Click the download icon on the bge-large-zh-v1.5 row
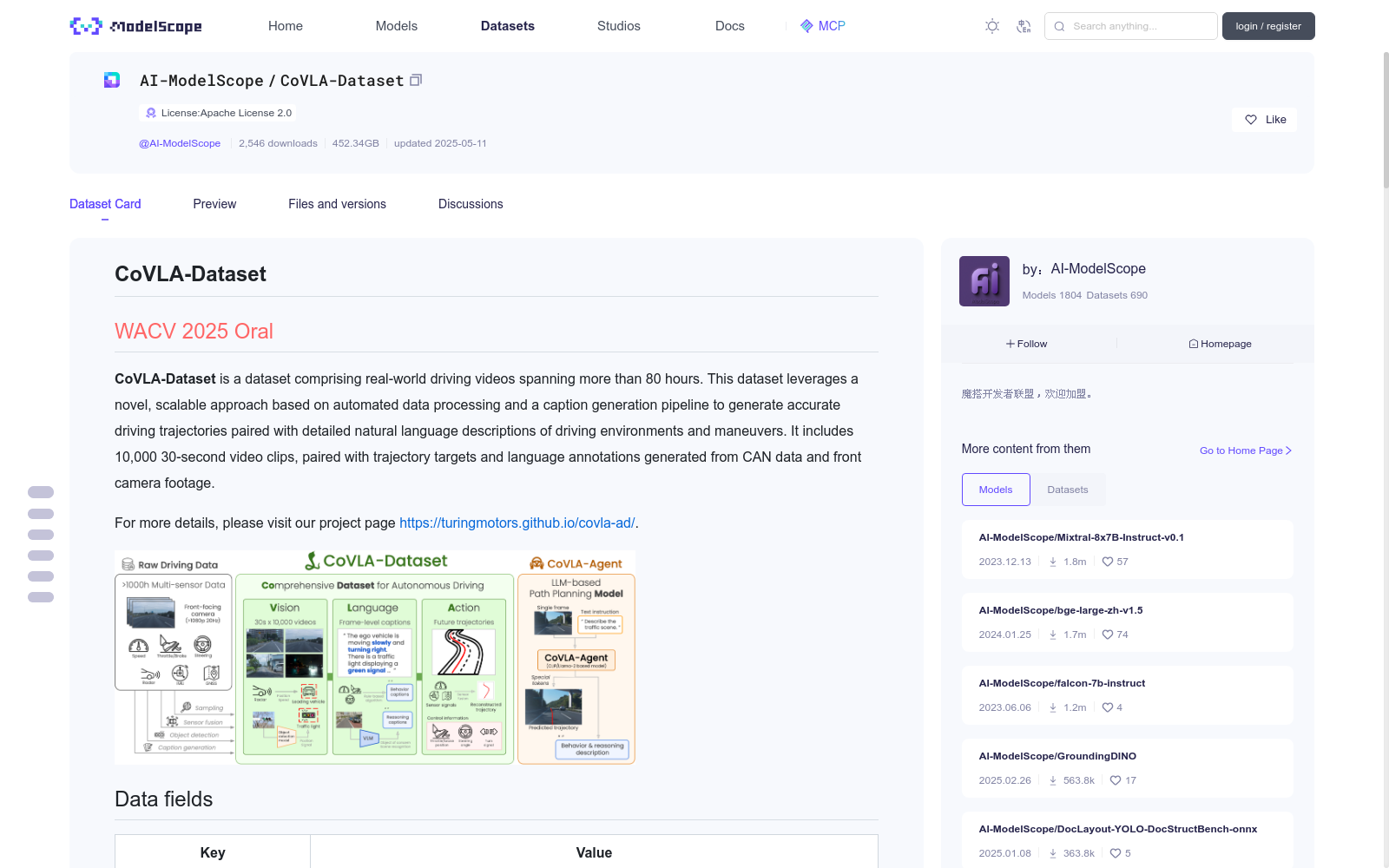 1053,635
